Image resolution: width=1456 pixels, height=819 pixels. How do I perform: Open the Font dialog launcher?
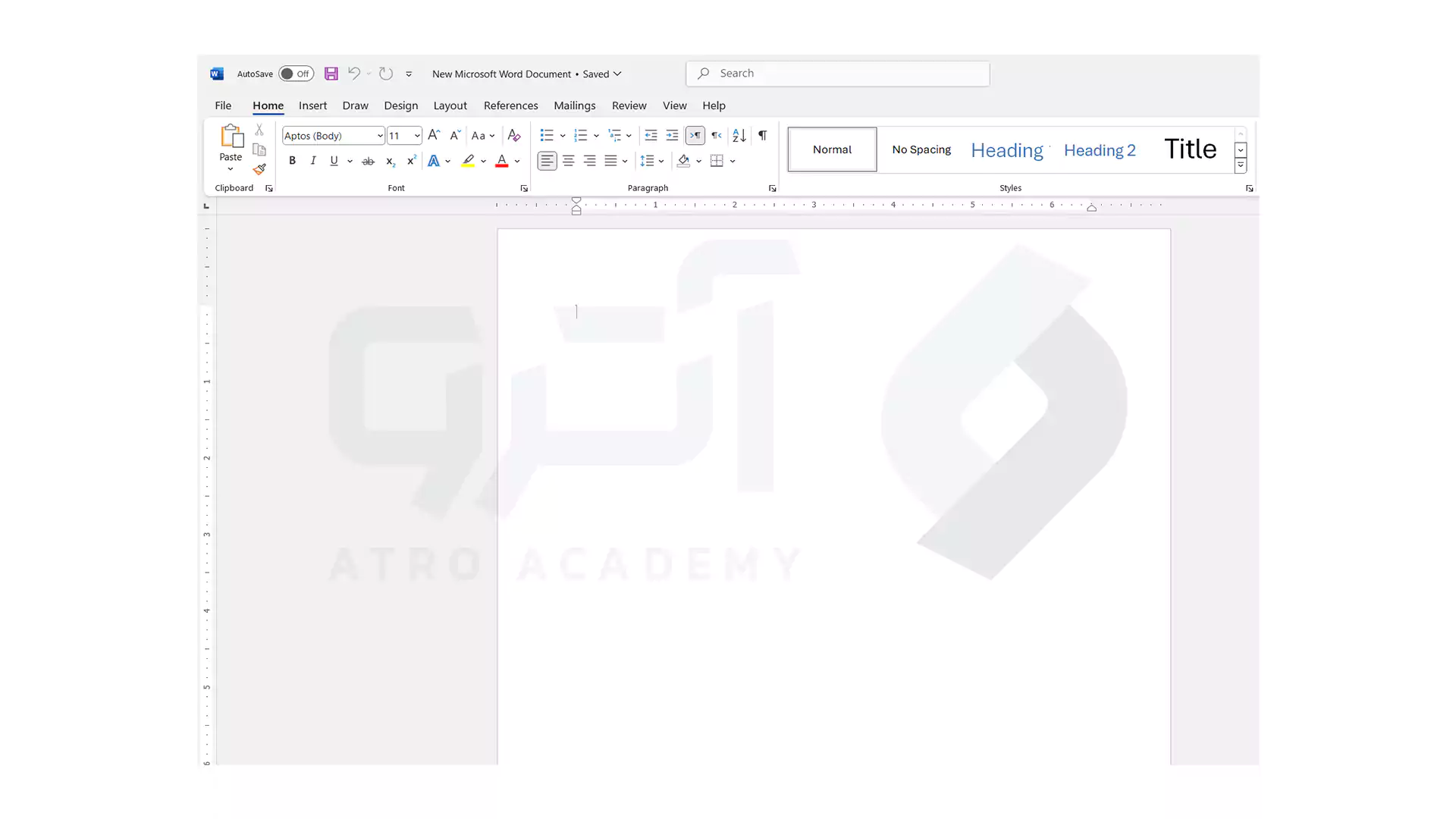[x=524, y=188]
